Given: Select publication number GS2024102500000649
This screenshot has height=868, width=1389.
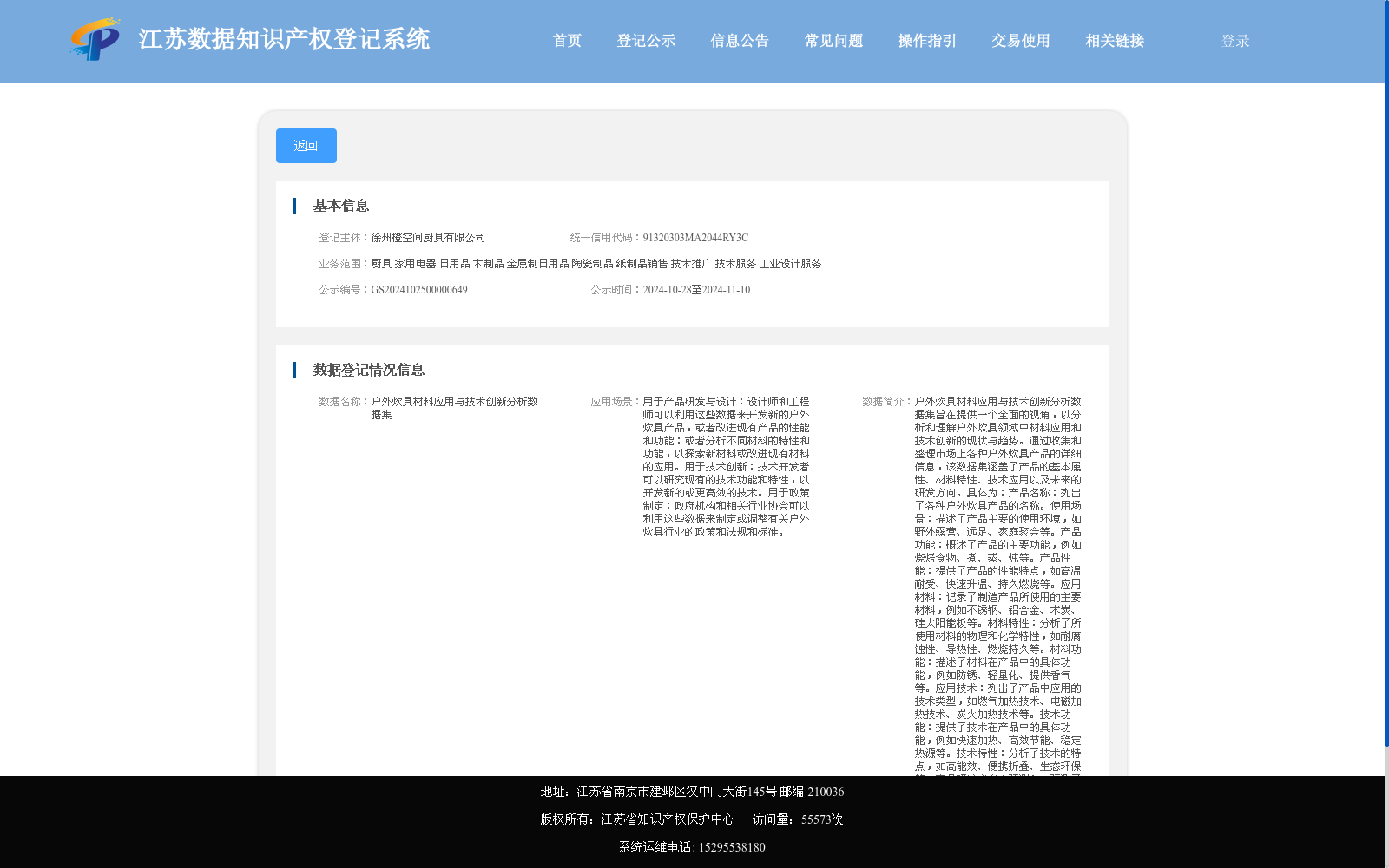Looking at the screenshot, I should (x=419, y=290).
